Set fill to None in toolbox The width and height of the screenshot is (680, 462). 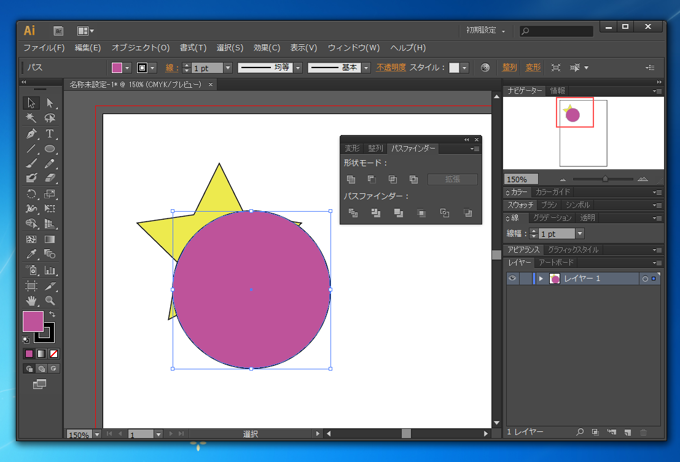tap(53, 354)
